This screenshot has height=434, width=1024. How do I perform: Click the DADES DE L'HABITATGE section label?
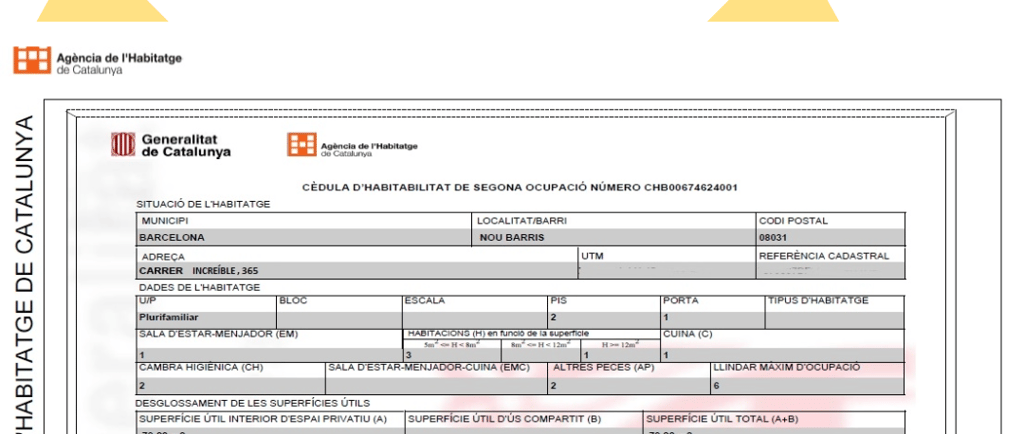199,287
